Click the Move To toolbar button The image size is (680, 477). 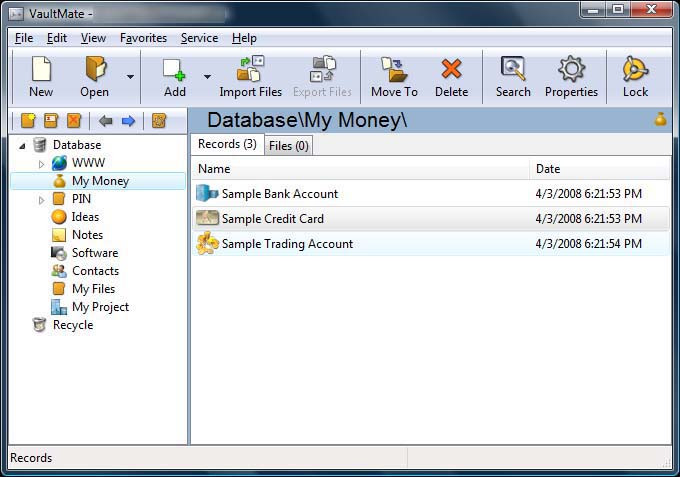[394, 76]
